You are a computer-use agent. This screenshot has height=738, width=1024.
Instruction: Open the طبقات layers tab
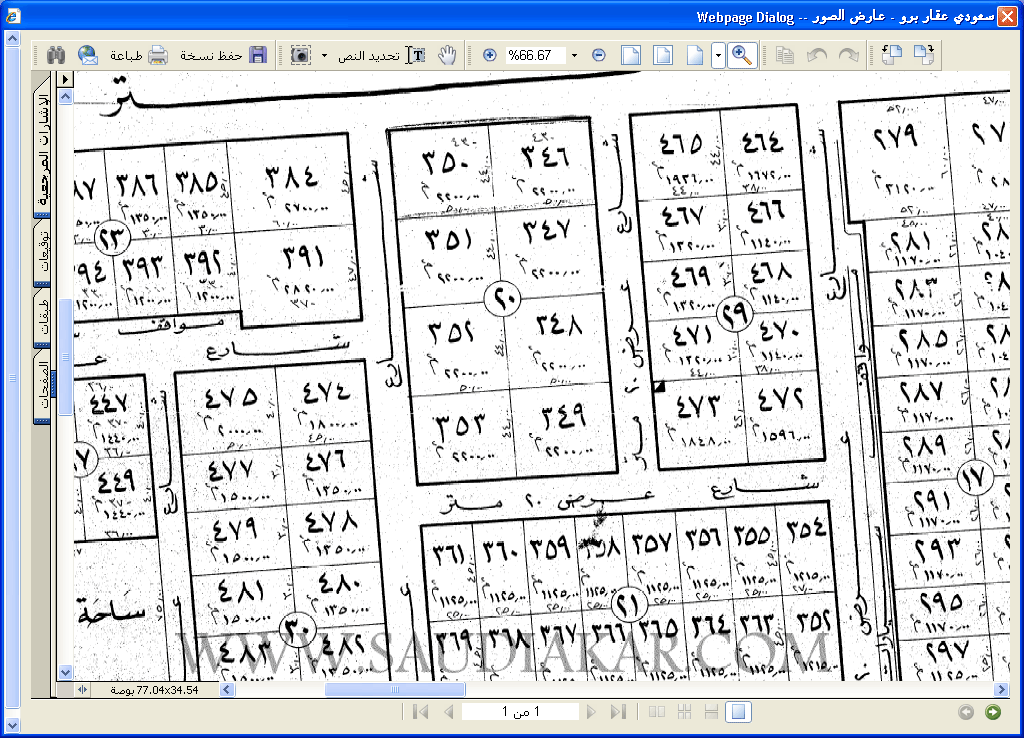click(x=42, y=318)
